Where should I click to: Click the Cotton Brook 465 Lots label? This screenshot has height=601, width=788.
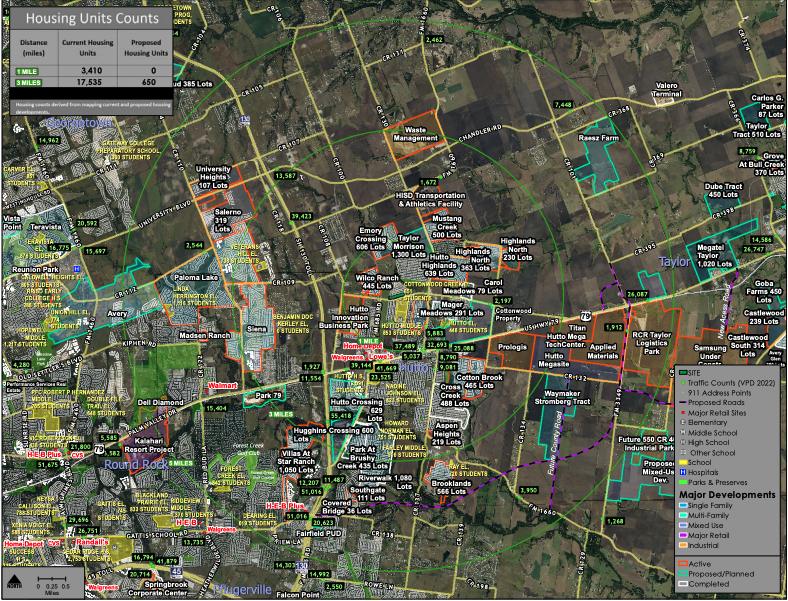click(x=479, y=381)
